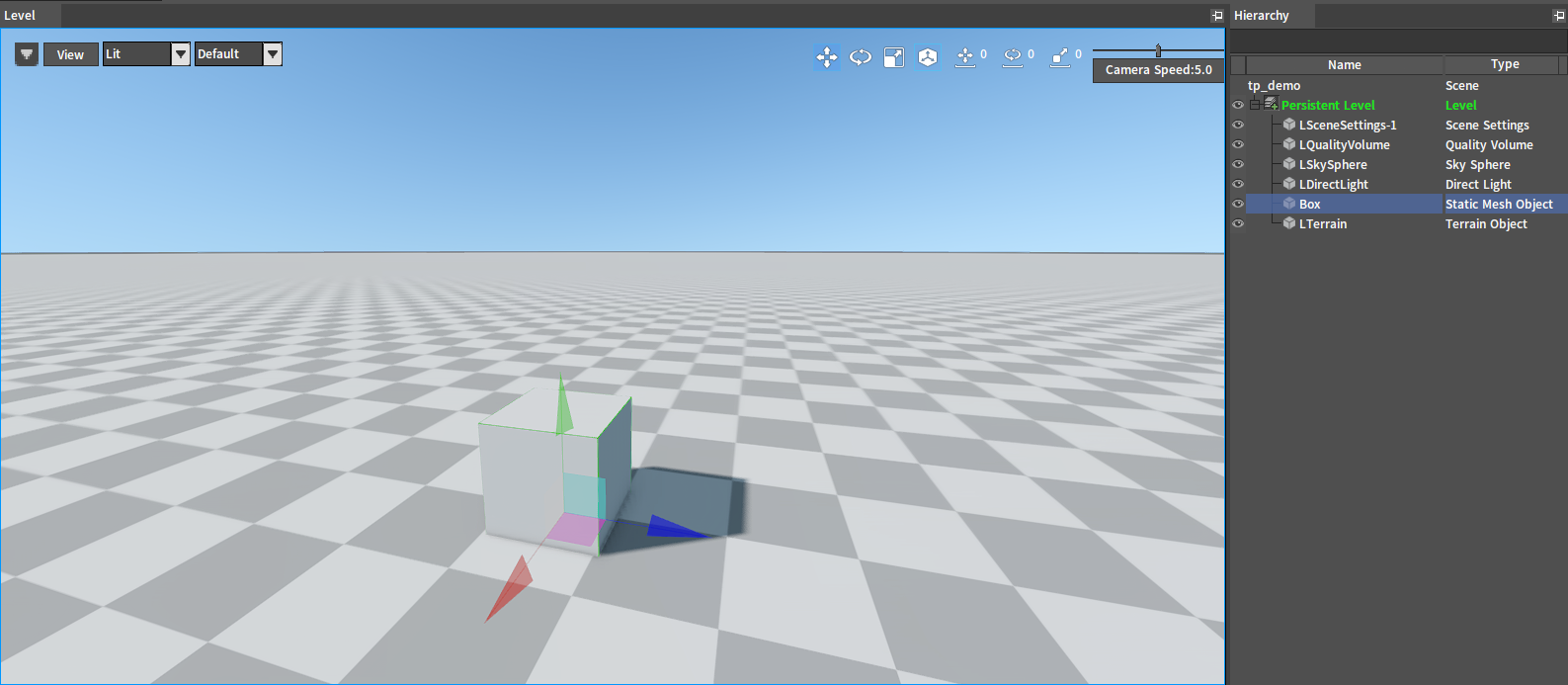Select Persistent Level in hierarchy

click(x=1328, y=105)
